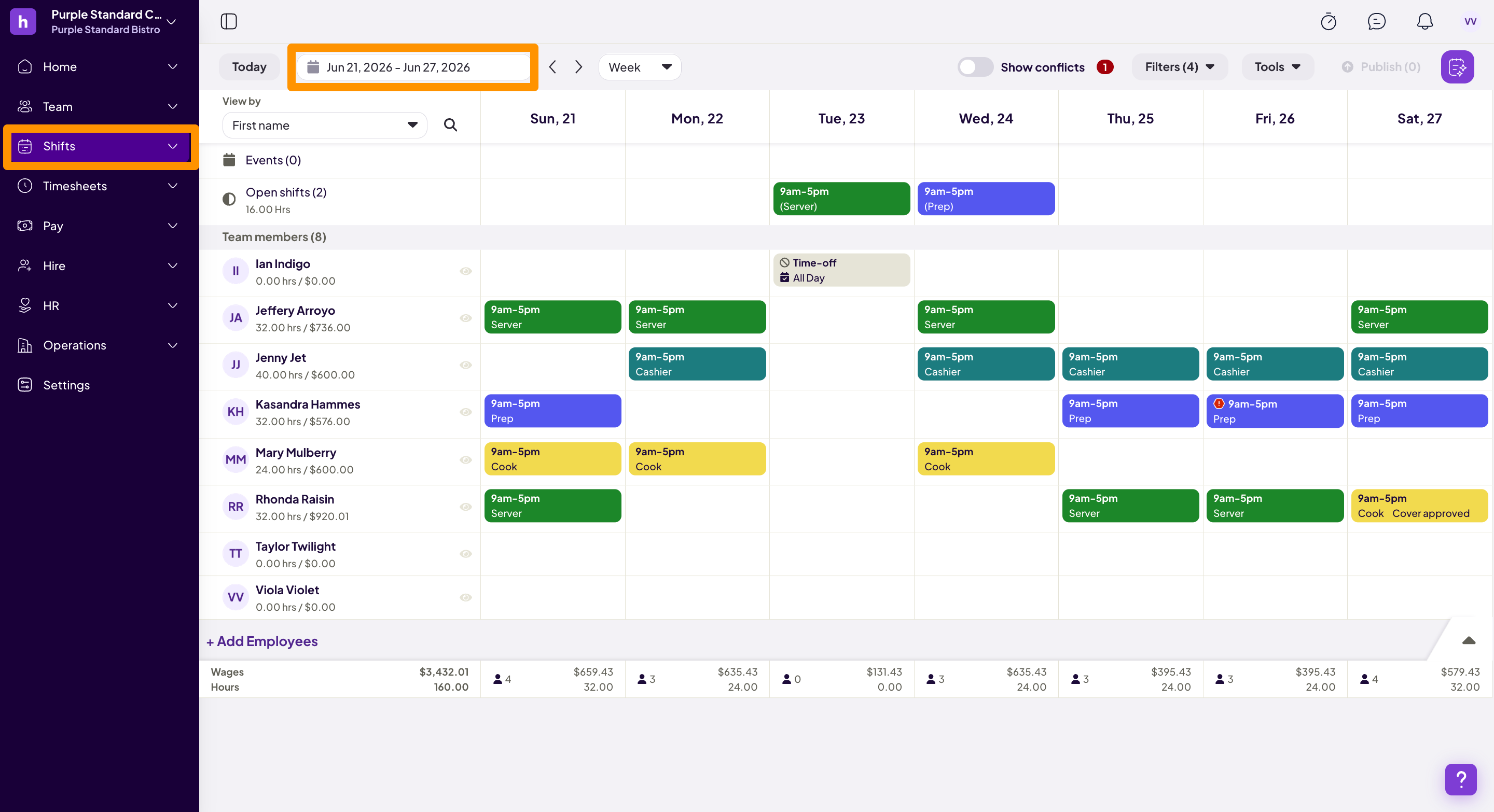Click the Open shifts half-circle icon
This screenshot has width=1494, height=812.
(229, 200)
